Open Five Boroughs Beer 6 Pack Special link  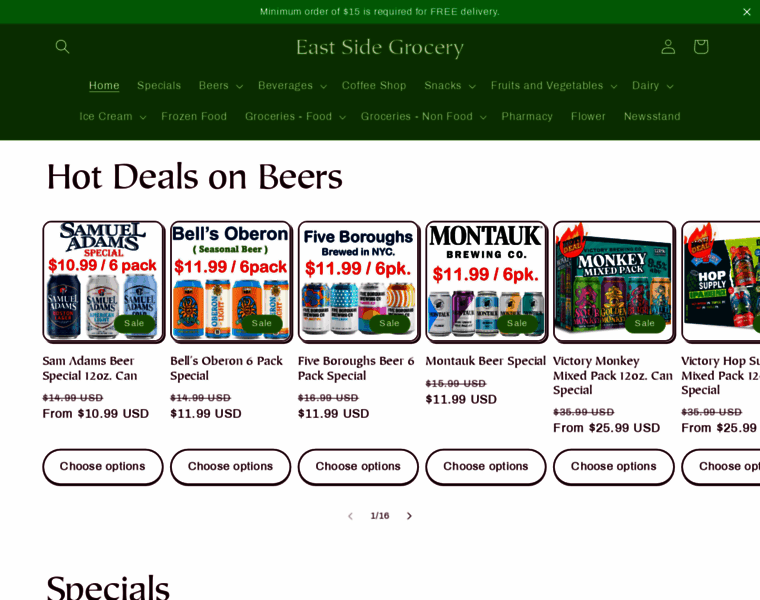356,368
